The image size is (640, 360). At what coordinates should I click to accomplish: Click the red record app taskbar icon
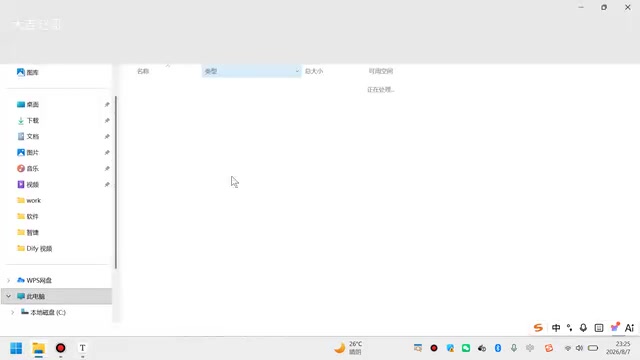[60, 348]
